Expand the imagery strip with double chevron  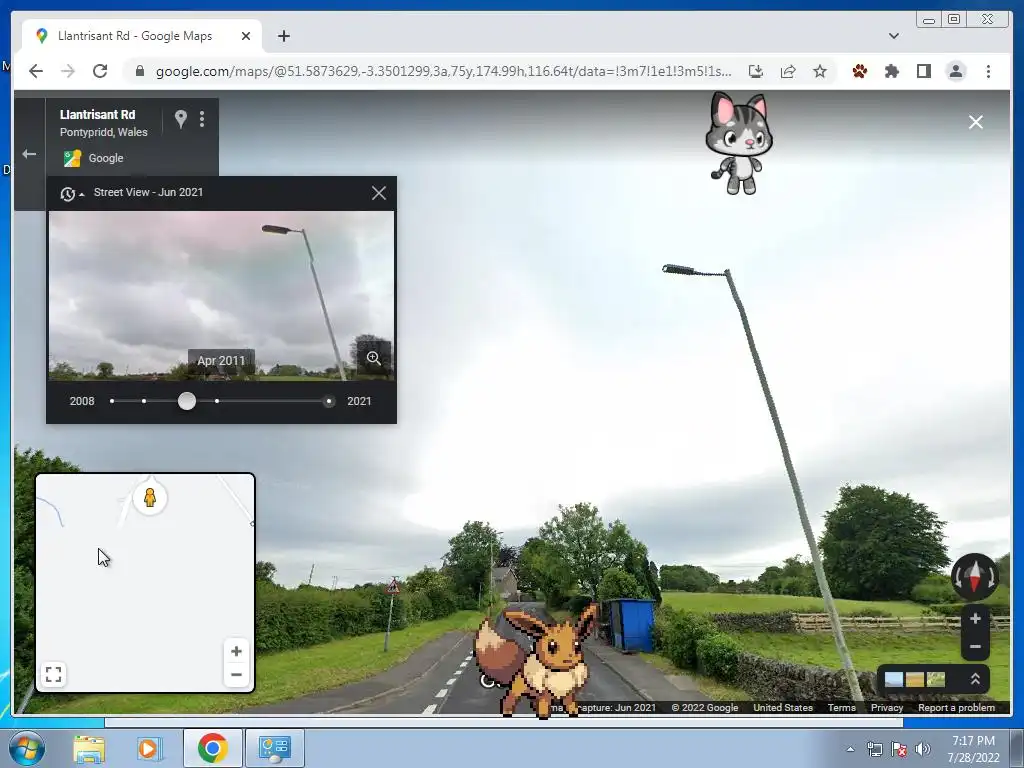point(975,679)
